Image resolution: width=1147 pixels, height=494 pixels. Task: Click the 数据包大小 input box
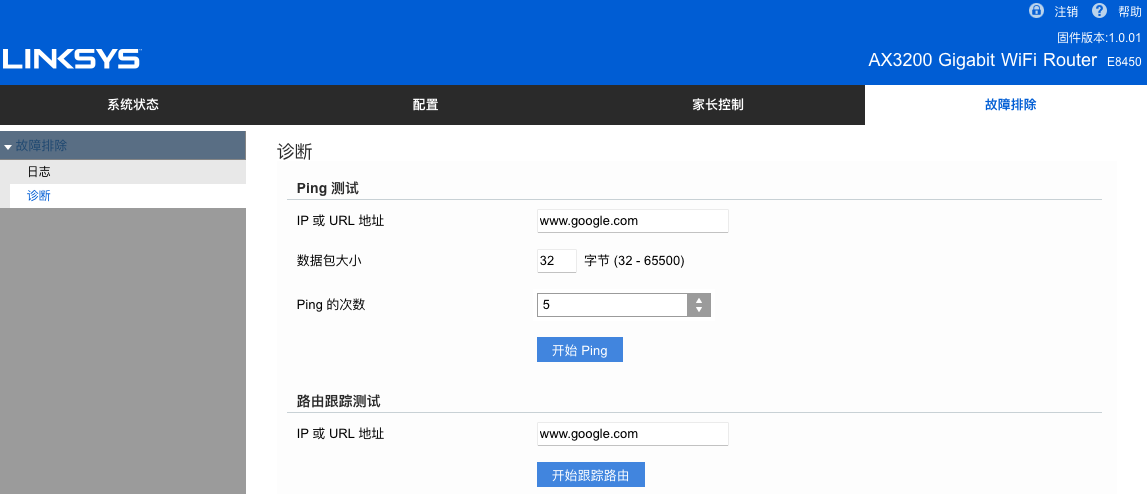(557, 261)
